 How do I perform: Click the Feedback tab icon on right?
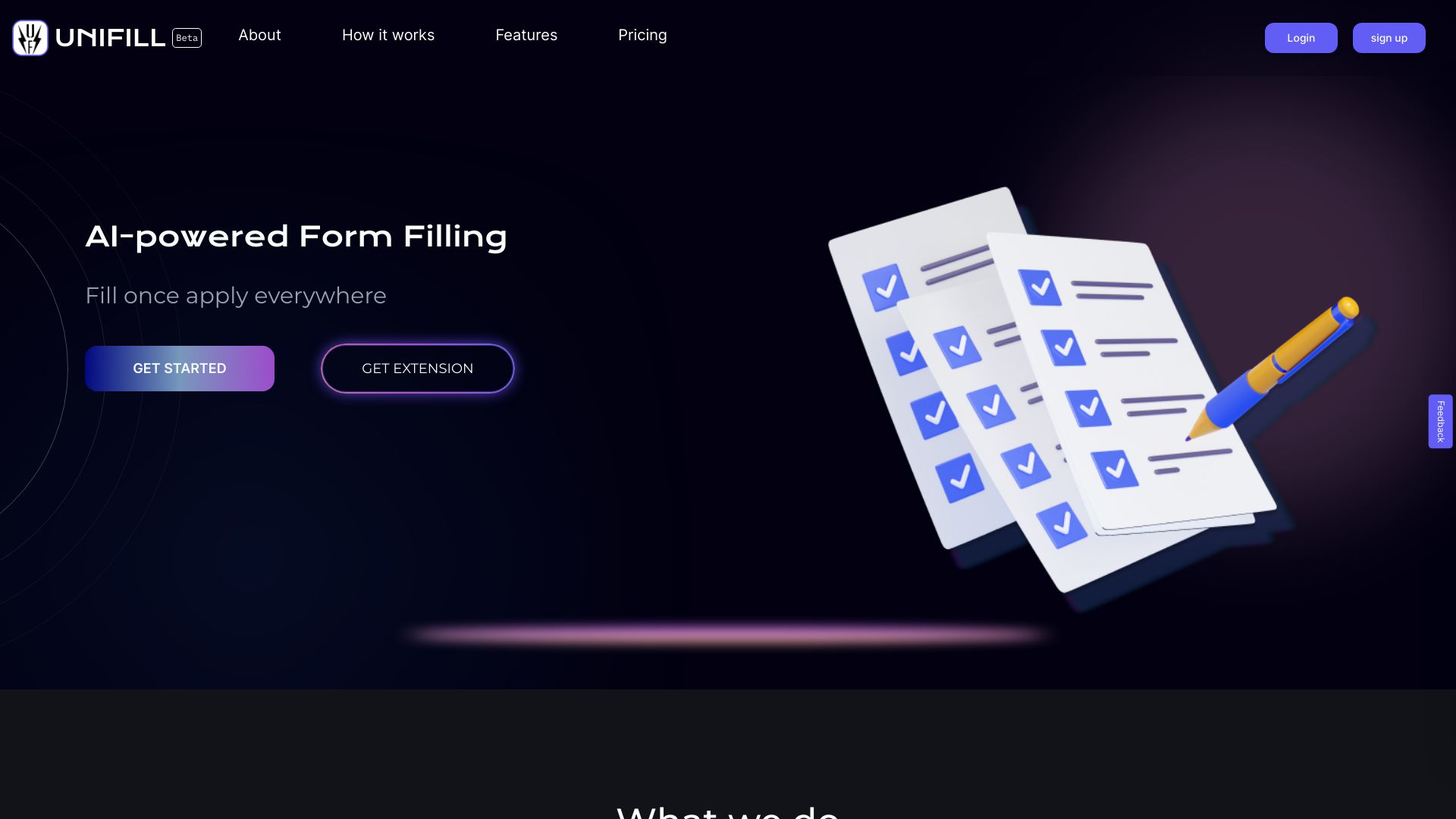1441,421
